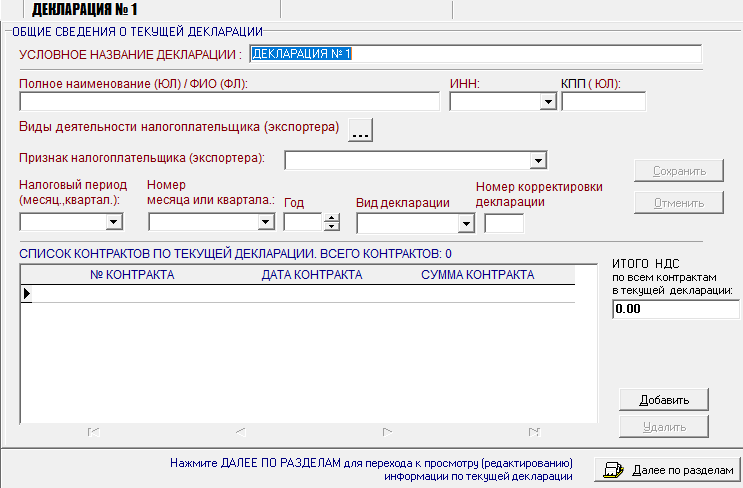Click the № КОНТРАКТА column header
The height and width of the screenshot is (488, 743).
(x=132, y=274)
